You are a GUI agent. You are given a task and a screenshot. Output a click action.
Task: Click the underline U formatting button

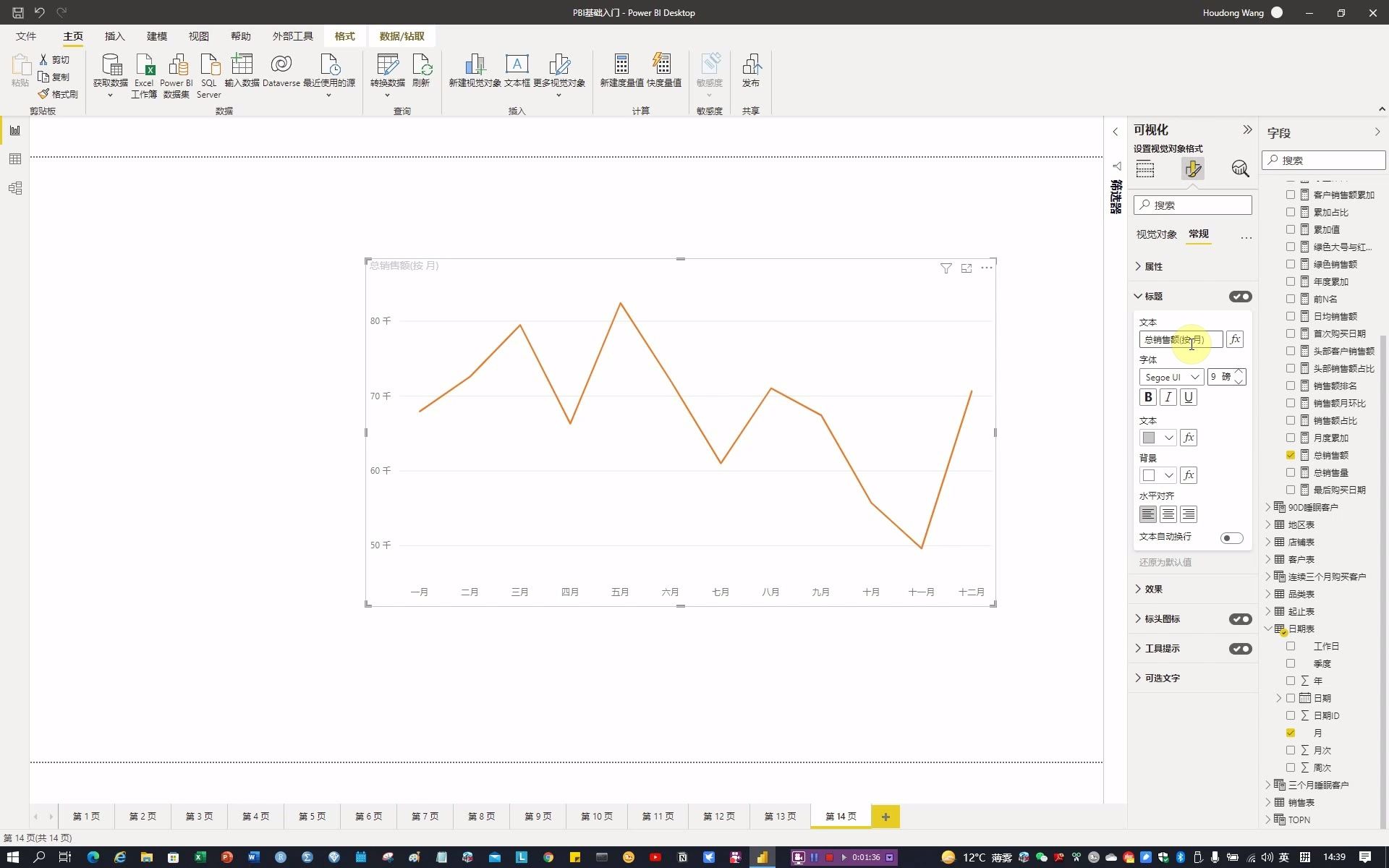click(1189, 397)
